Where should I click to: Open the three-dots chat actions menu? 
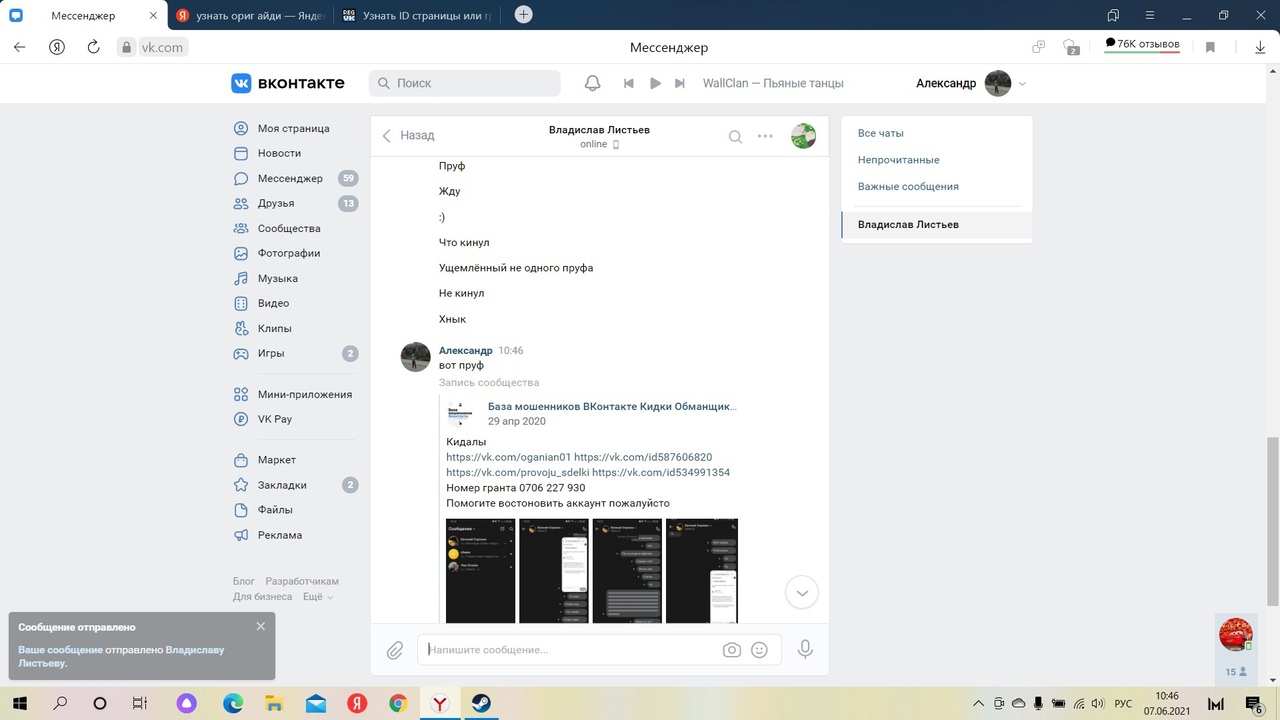click(x=765, y=137)
